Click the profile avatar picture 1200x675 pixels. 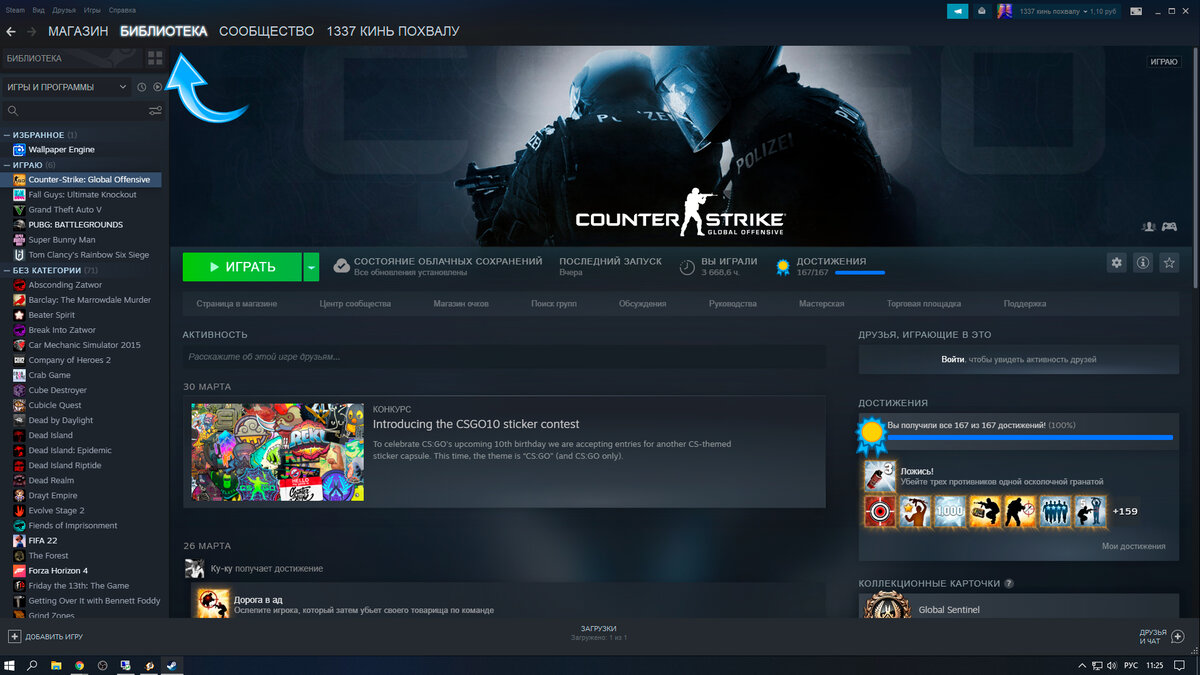pyautogui.click(x=1004, y=10)
